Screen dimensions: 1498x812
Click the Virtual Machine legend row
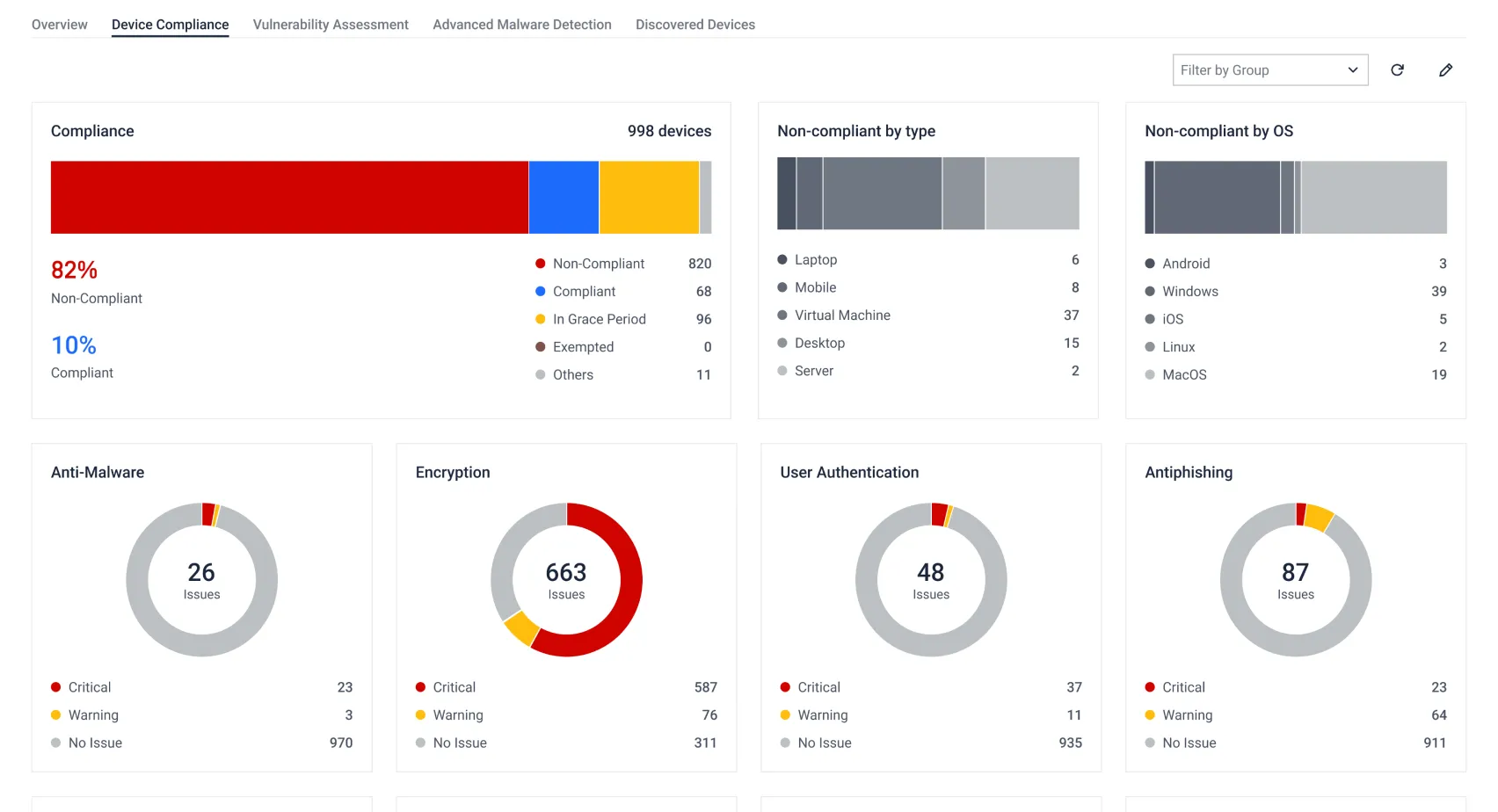(x=928, y=315)
